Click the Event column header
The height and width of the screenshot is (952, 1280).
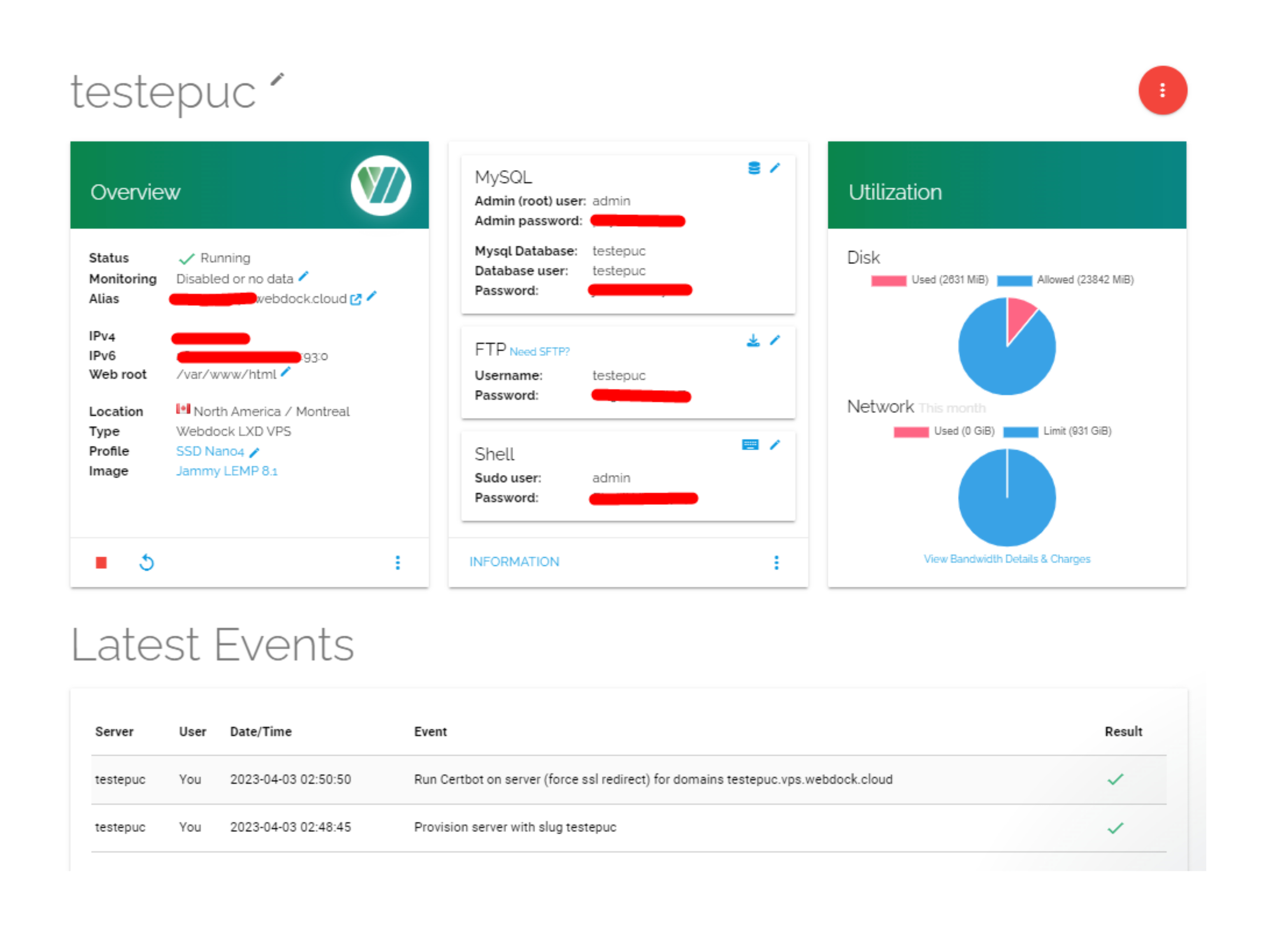[430, 732]
